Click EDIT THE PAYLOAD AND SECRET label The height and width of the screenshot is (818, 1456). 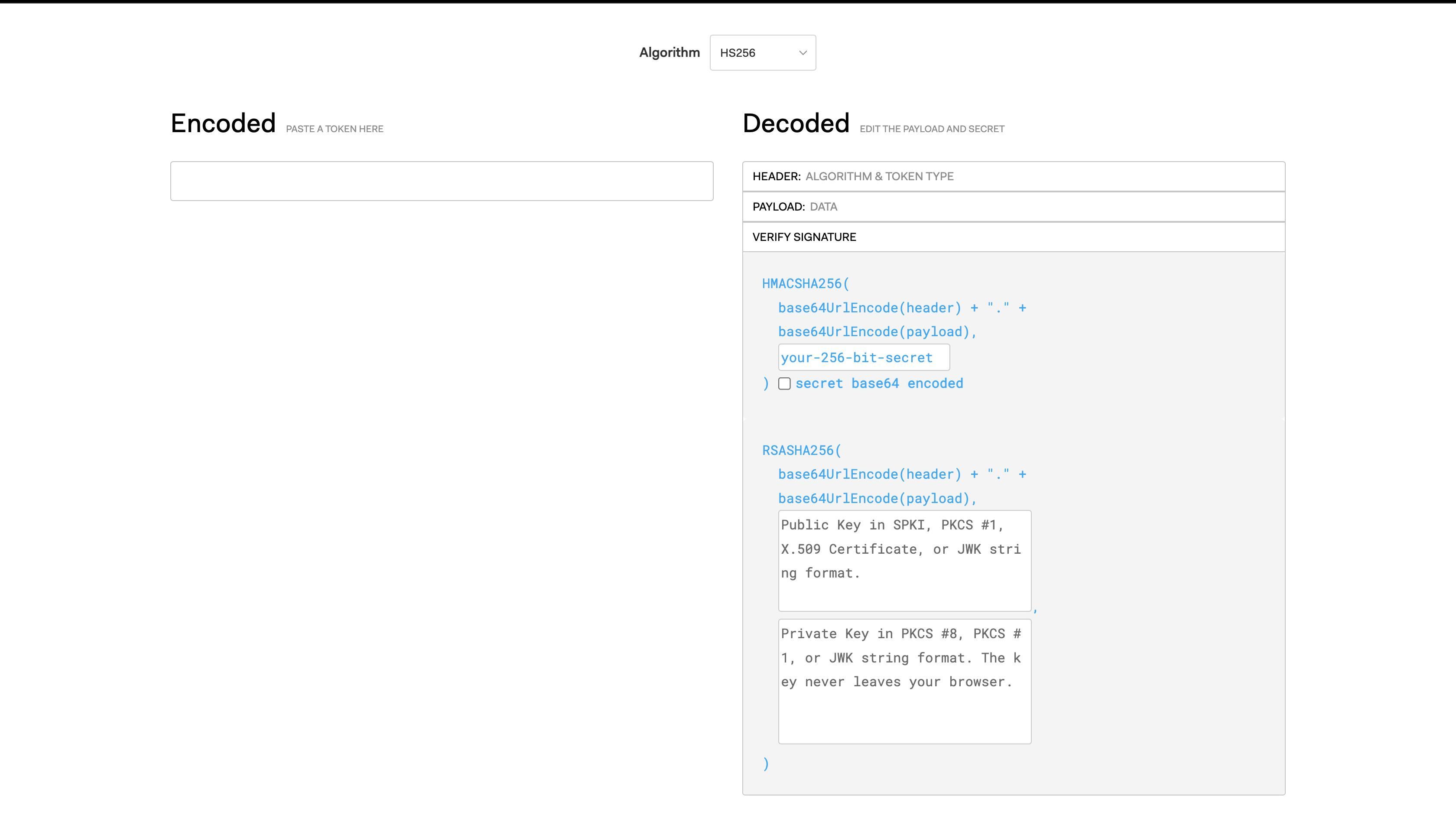[932, 128]
